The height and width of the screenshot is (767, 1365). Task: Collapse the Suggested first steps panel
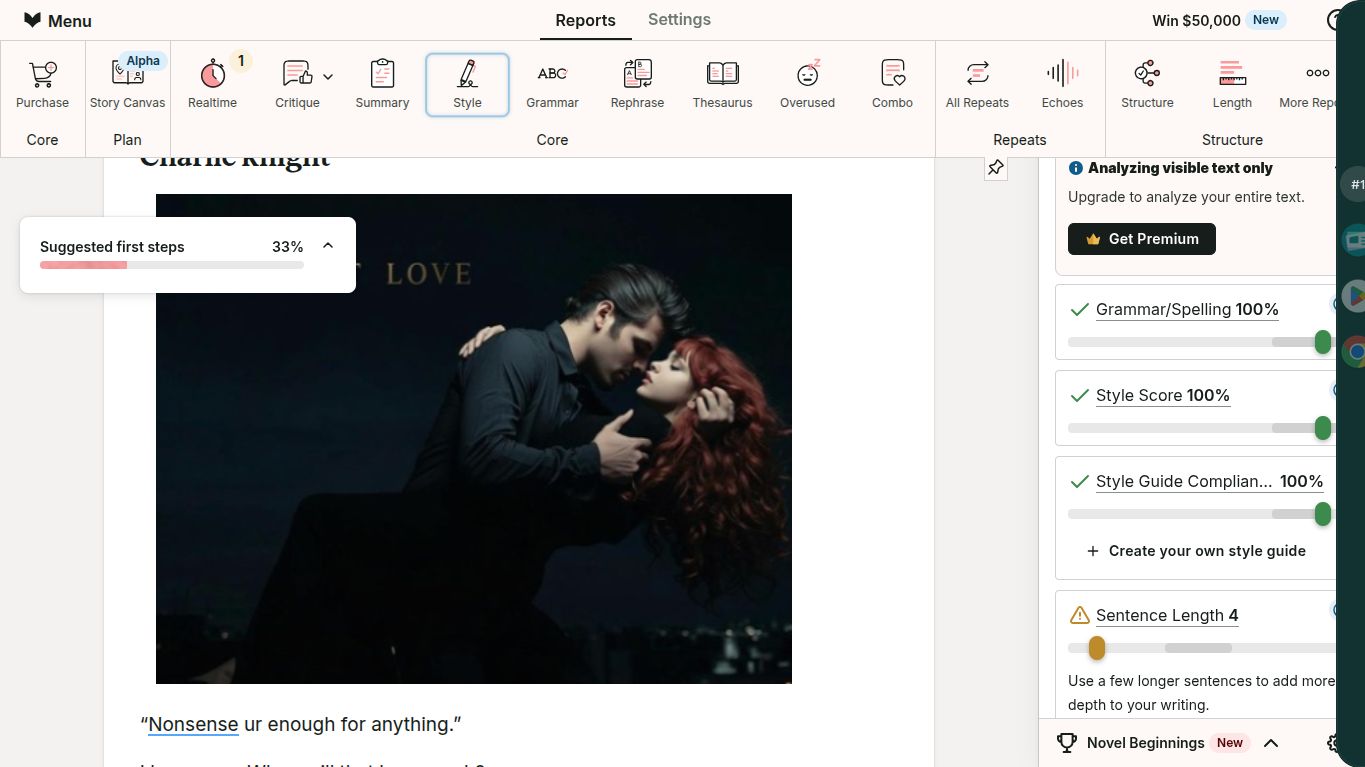pyautogui.click(x=328, y=246)
